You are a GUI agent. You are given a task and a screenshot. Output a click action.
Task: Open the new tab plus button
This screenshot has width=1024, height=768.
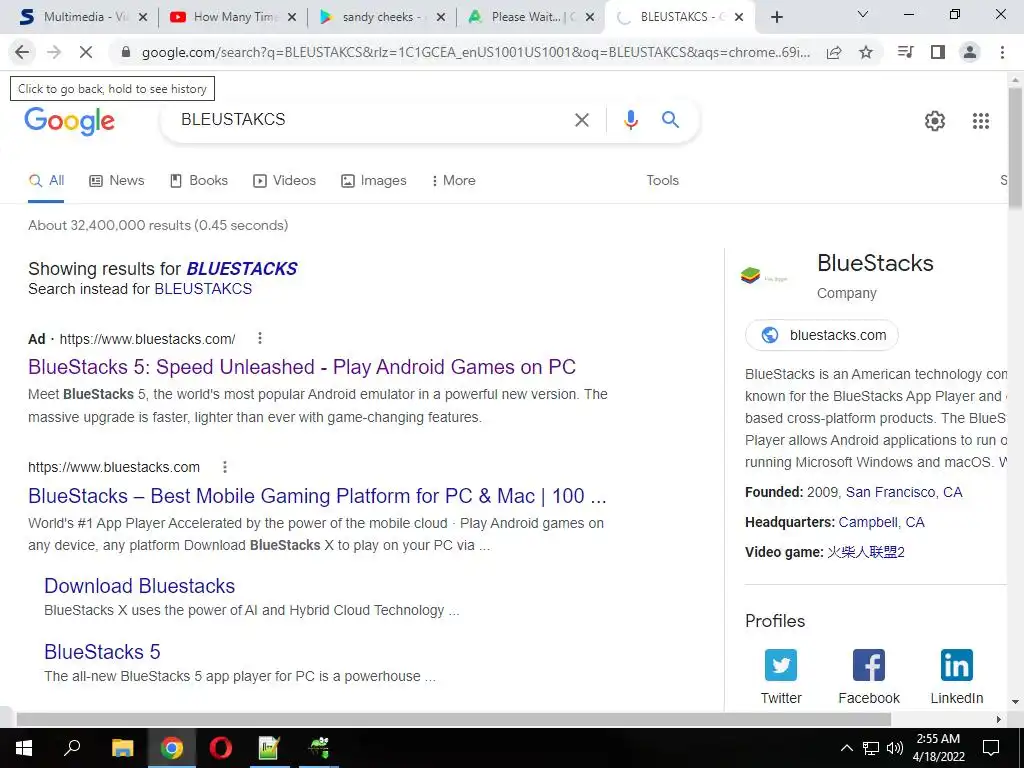point(776,18)
